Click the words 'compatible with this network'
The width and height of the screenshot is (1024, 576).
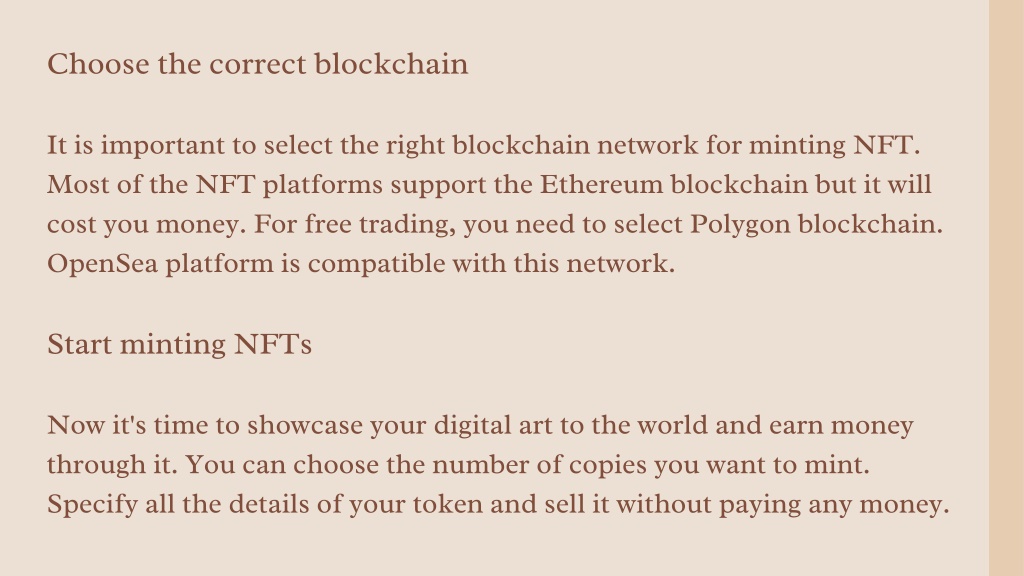490,264
